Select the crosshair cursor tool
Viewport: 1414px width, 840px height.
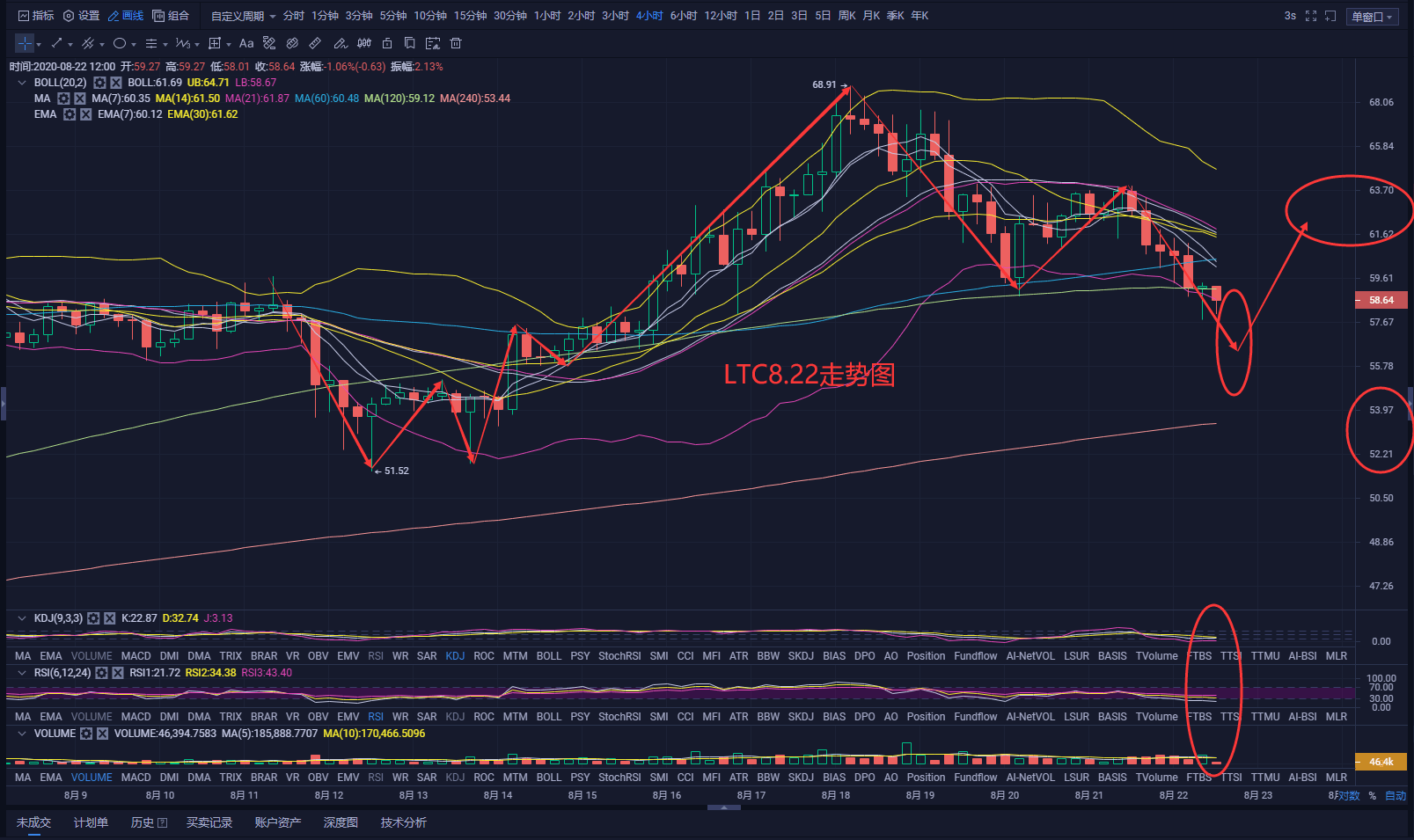pyautogui.click(x=25, y=43)
